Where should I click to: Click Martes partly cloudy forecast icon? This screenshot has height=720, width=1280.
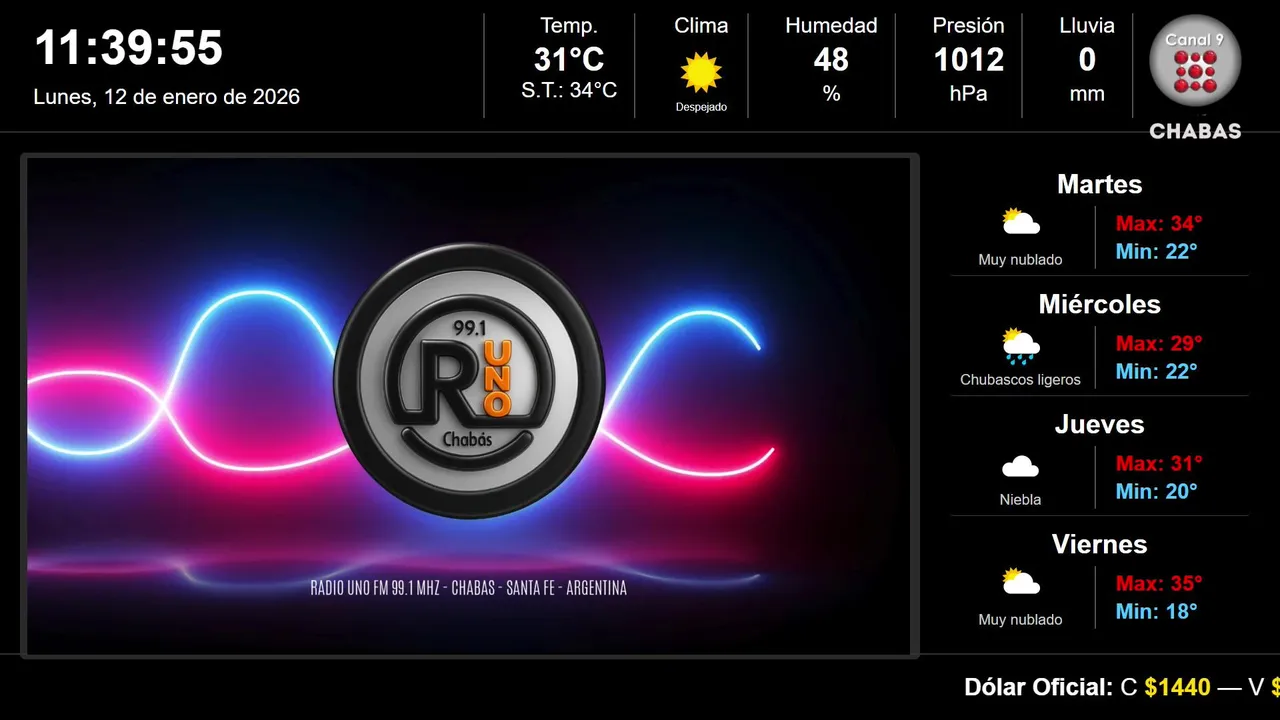pyautogui.click(x=1021, y=222)
